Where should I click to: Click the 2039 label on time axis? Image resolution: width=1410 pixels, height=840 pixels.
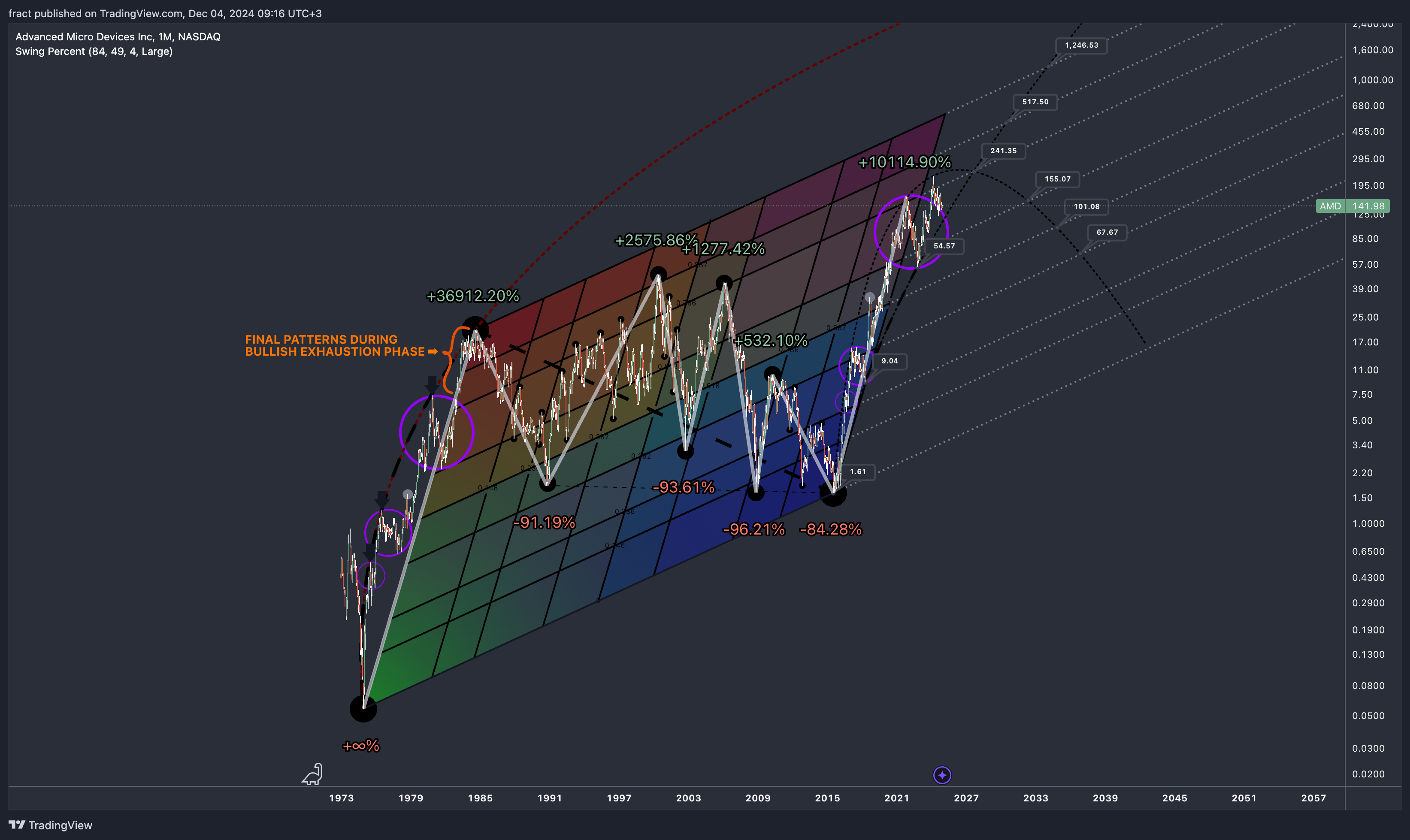point(1105,798)
